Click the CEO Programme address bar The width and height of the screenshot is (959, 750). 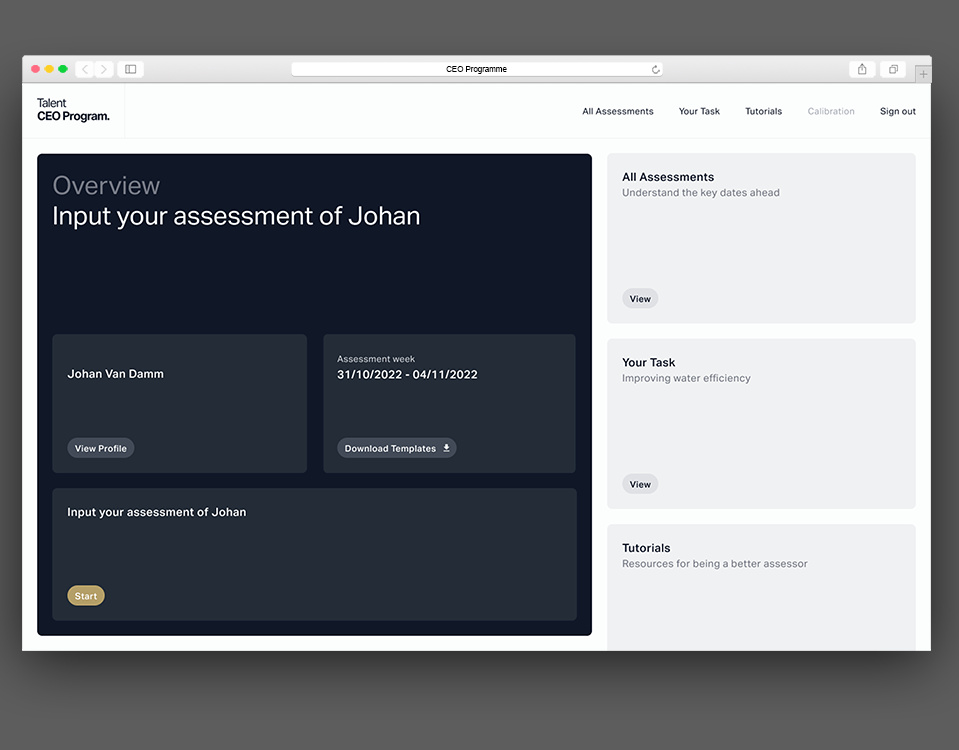tap(476, 69)
